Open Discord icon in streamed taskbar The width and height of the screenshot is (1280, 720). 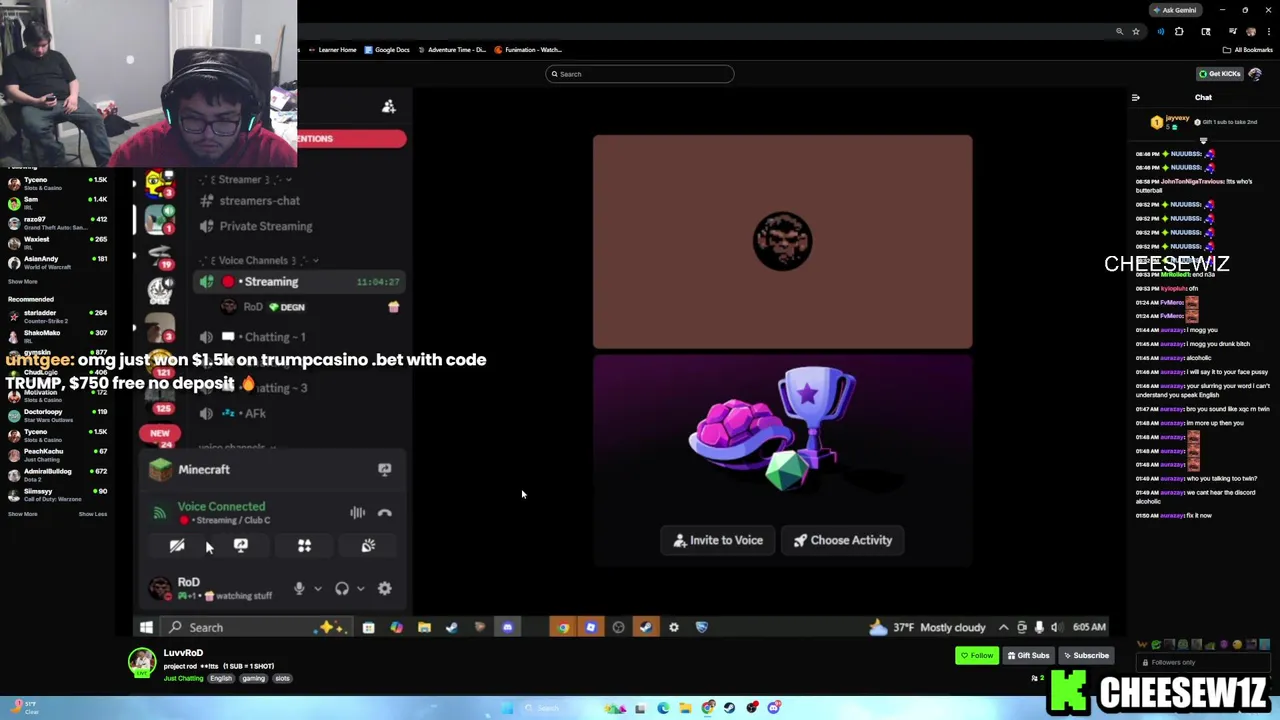pos(508,628)
